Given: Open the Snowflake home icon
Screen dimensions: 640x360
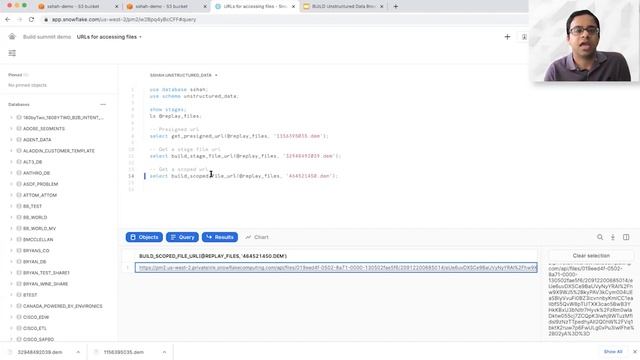Looking at the screenshot, I should [12, 37].
